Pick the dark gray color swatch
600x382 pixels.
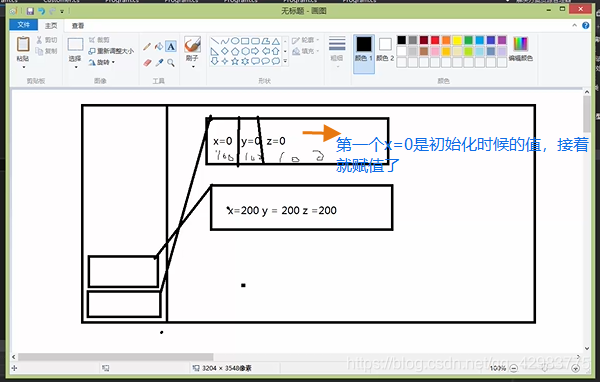point(412,40)
